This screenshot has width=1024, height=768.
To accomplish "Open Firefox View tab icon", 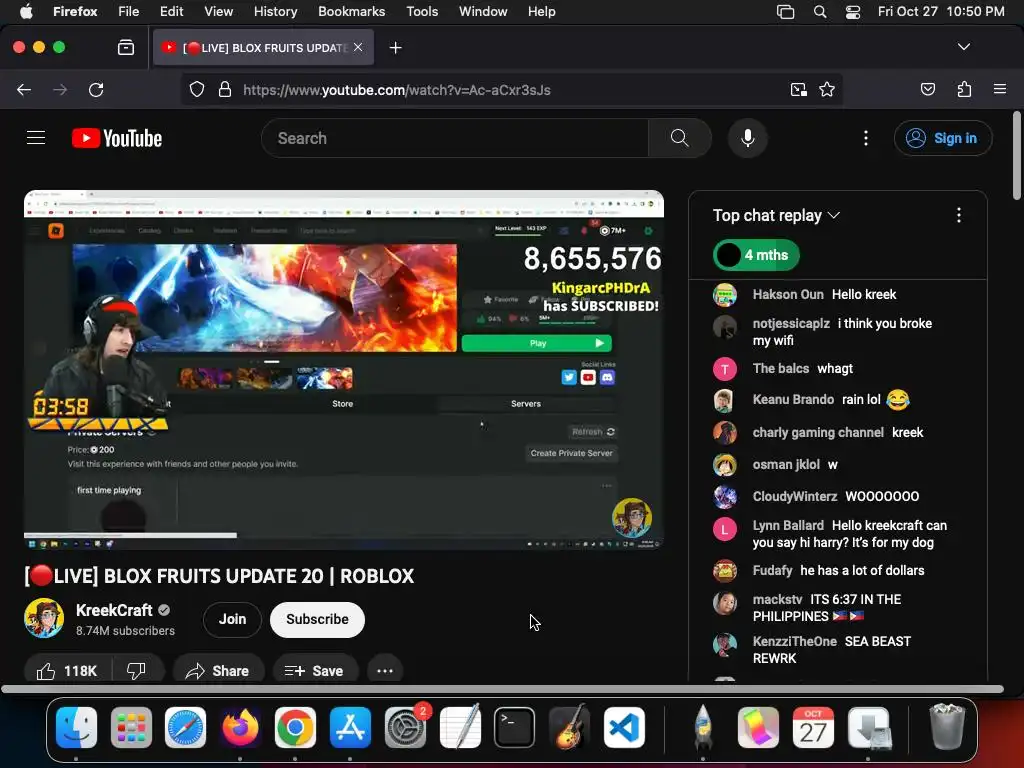I will click(x=126, y=48).
